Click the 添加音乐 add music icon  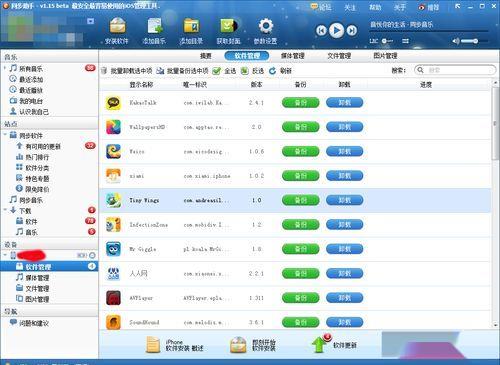click(154, 31)
